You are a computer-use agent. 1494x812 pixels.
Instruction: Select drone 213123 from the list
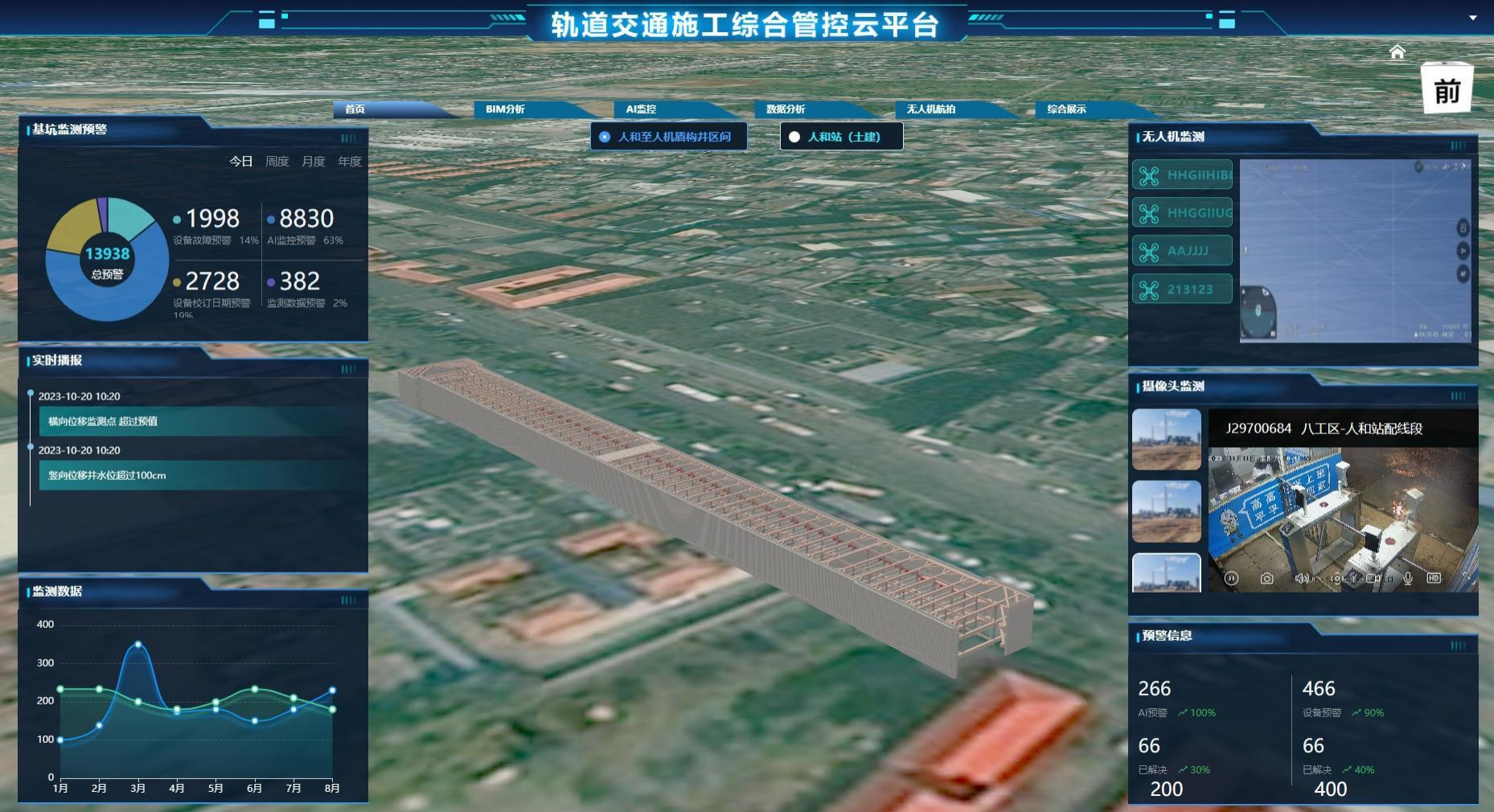[1182, 289]
